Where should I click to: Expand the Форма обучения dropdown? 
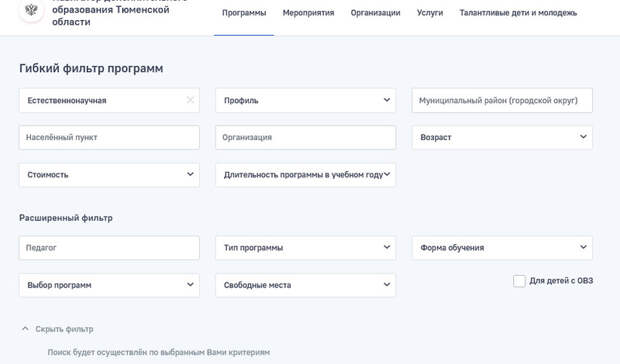(x=502, y=248)
